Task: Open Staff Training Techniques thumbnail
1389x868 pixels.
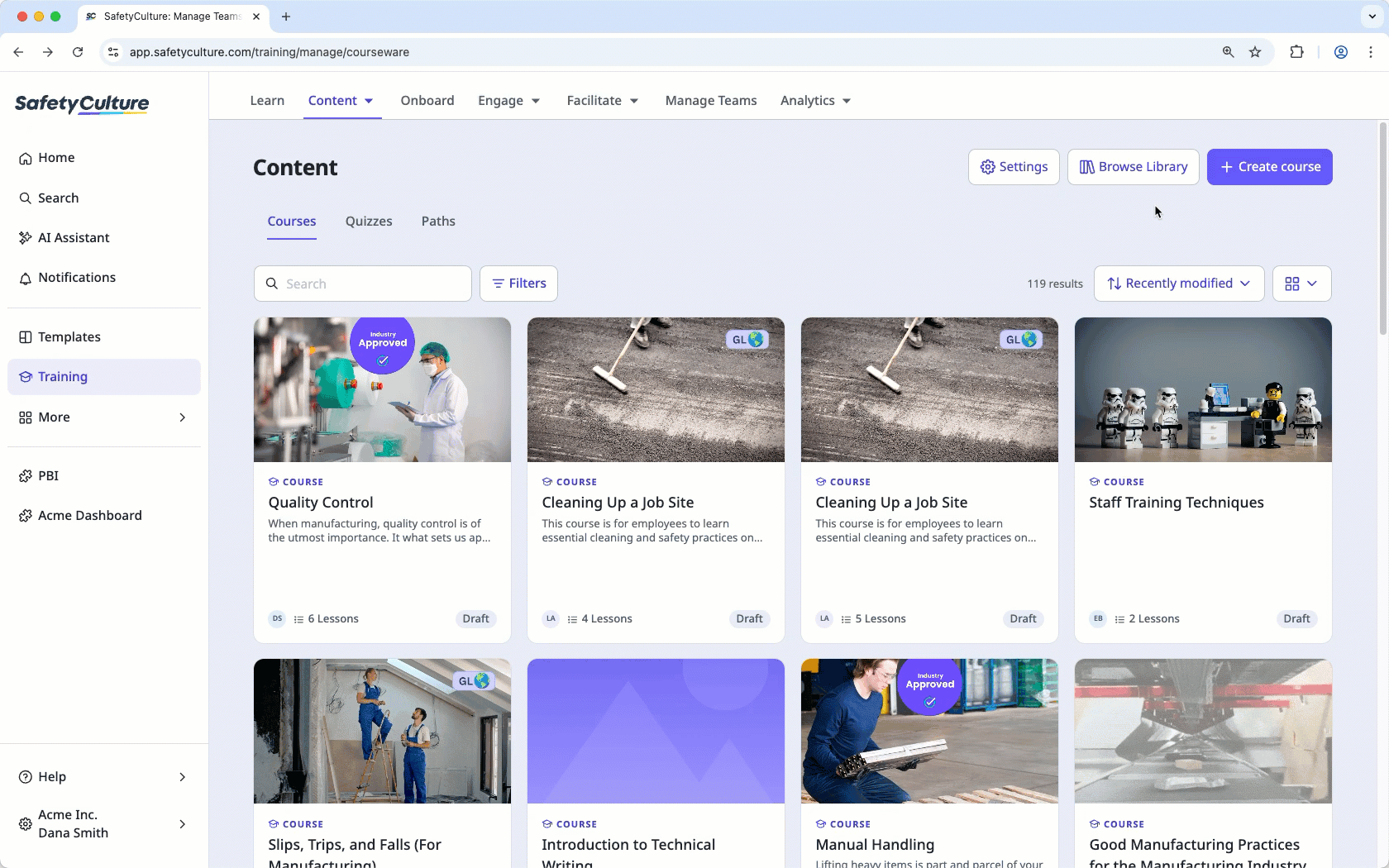Action: [x=1203, y=389]
